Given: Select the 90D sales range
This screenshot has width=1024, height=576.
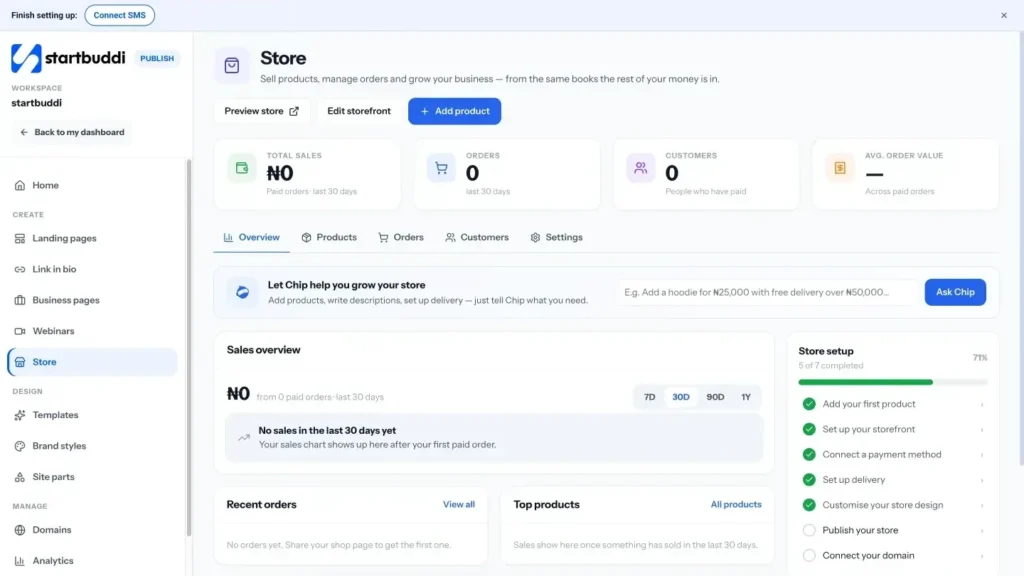Looking at the screenshot, I should tap(715, 397).
